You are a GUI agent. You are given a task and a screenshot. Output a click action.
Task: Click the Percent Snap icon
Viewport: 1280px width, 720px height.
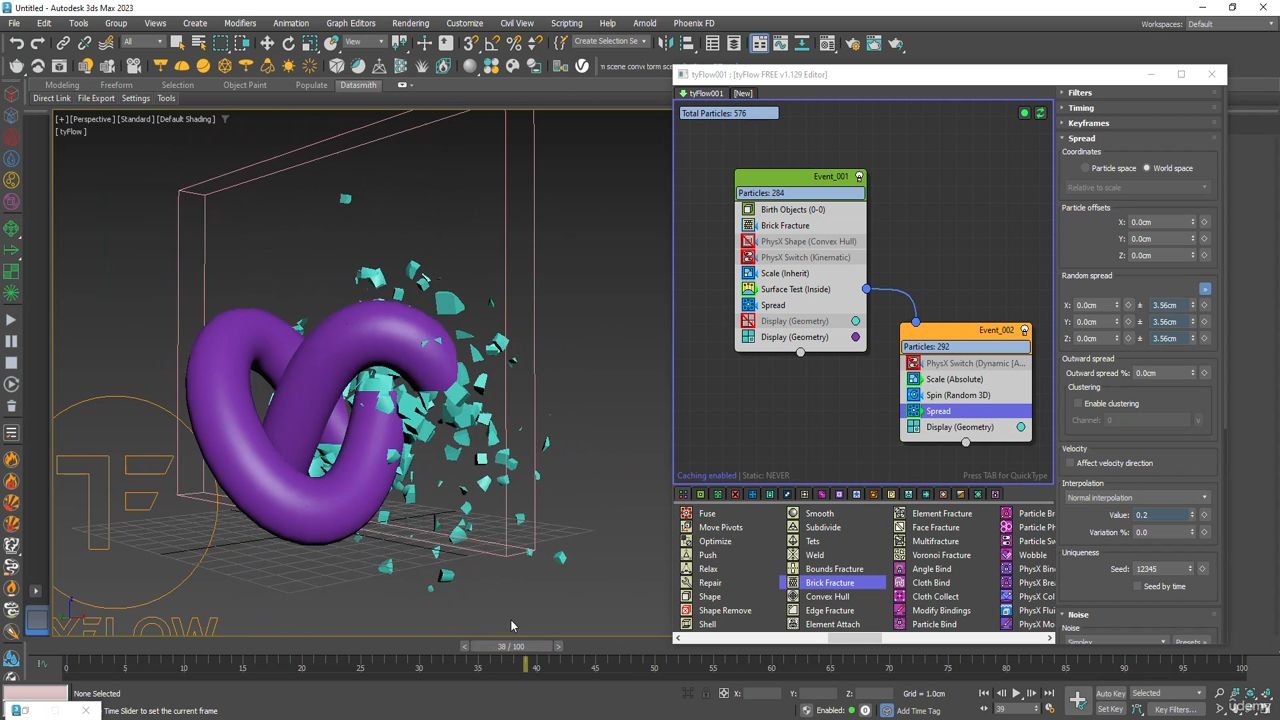514,43
